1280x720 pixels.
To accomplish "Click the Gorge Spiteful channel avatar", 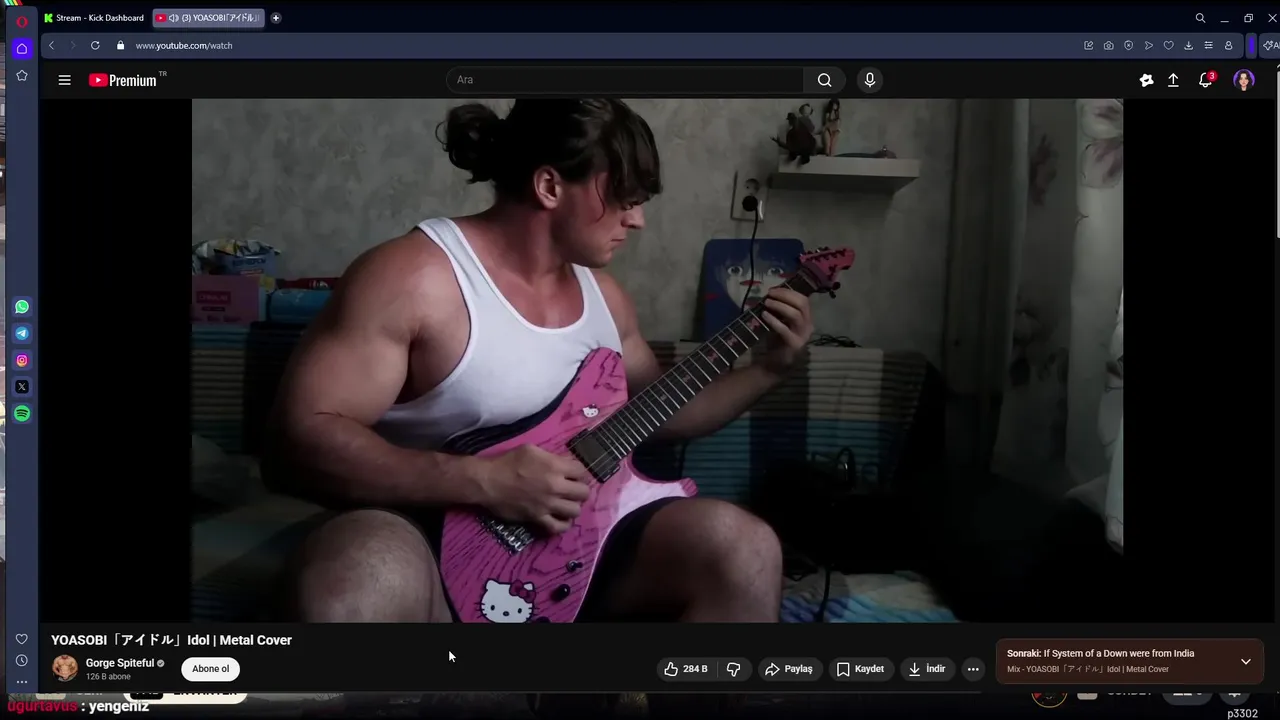I will (65, 668).
